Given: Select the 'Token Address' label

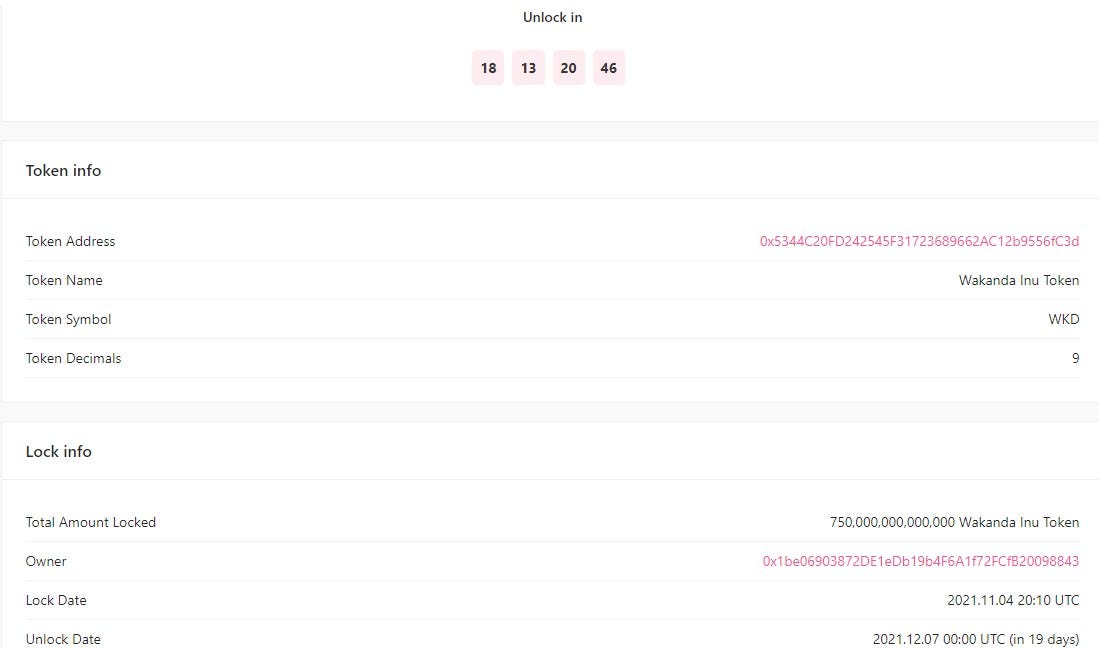Looking at the screenshot, I should coord(70,241).
